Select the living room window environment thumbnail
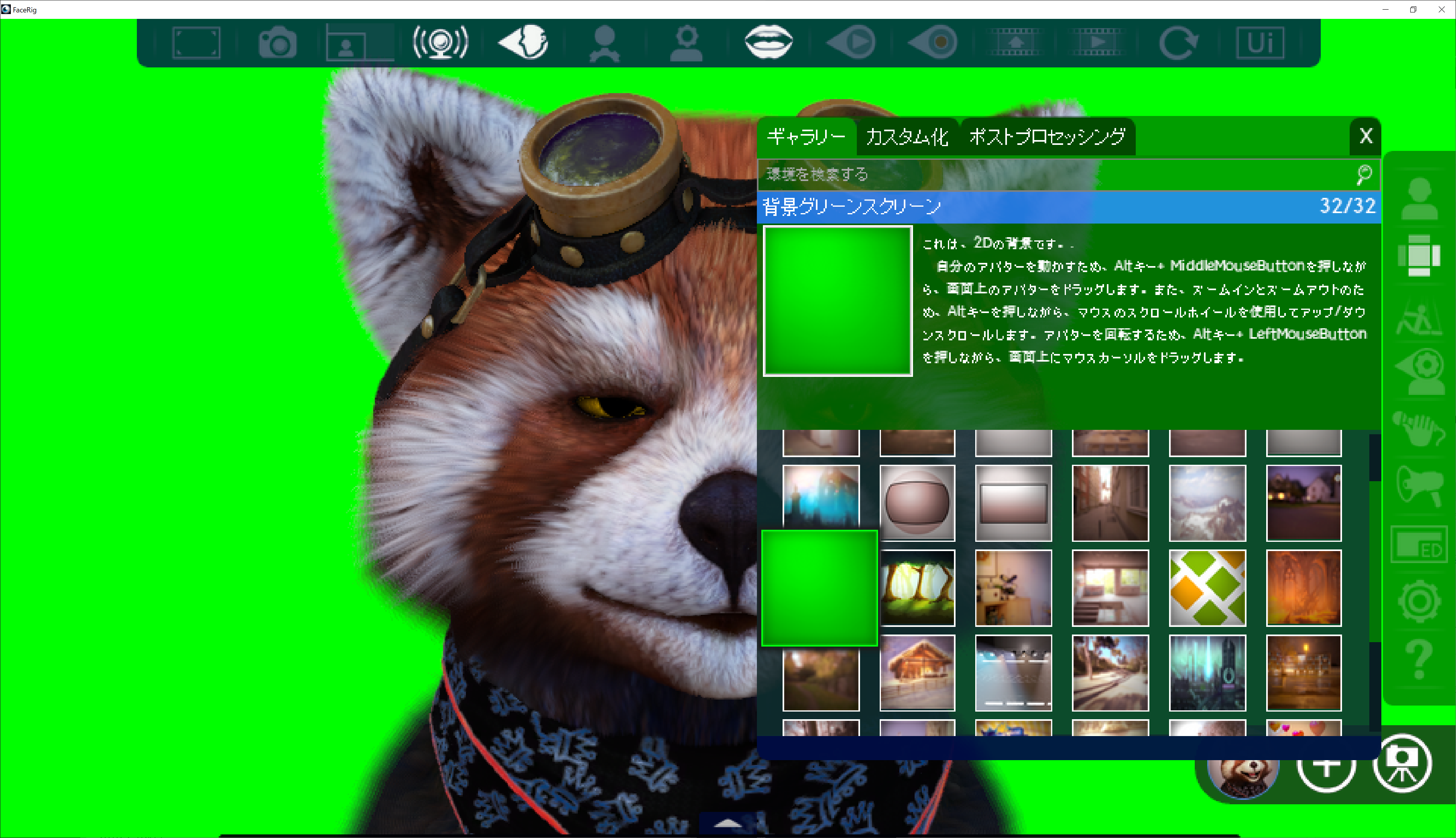This screenshot has width=1456, height=838. tap(1110, 588)
